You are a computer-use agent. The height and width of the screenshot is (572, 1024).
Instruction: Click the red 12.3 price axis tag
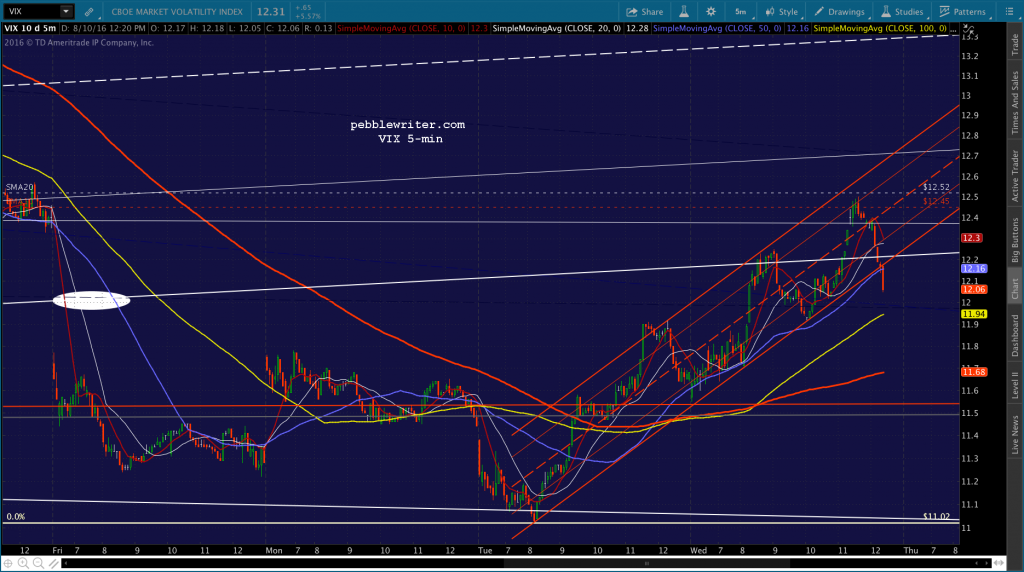(x=971, y=238)
